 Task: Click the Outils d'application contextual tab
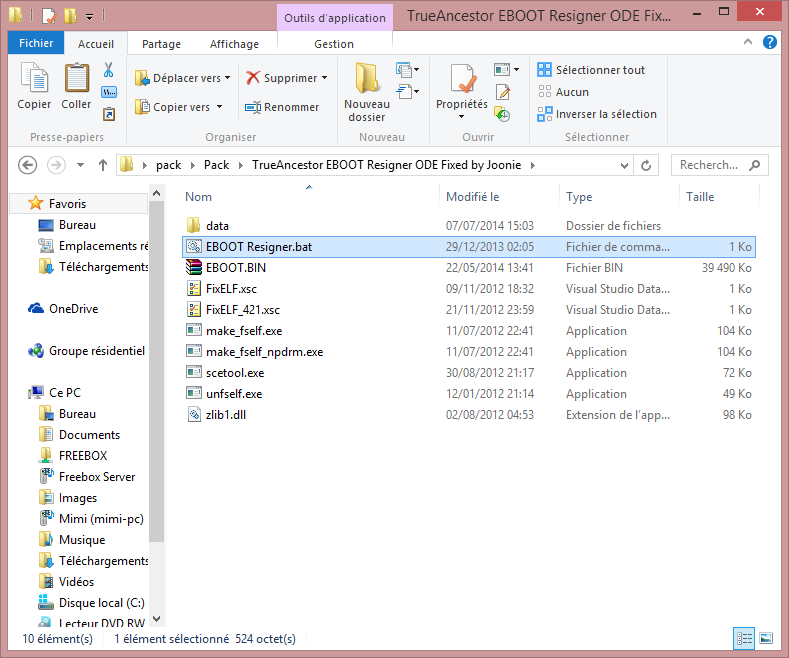335,18
